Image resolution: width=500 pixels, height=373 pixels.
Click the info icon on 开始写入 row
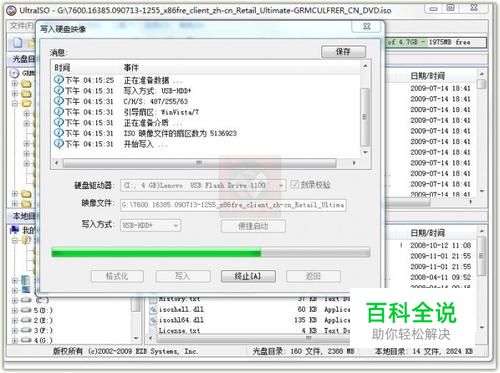(59, 144)
